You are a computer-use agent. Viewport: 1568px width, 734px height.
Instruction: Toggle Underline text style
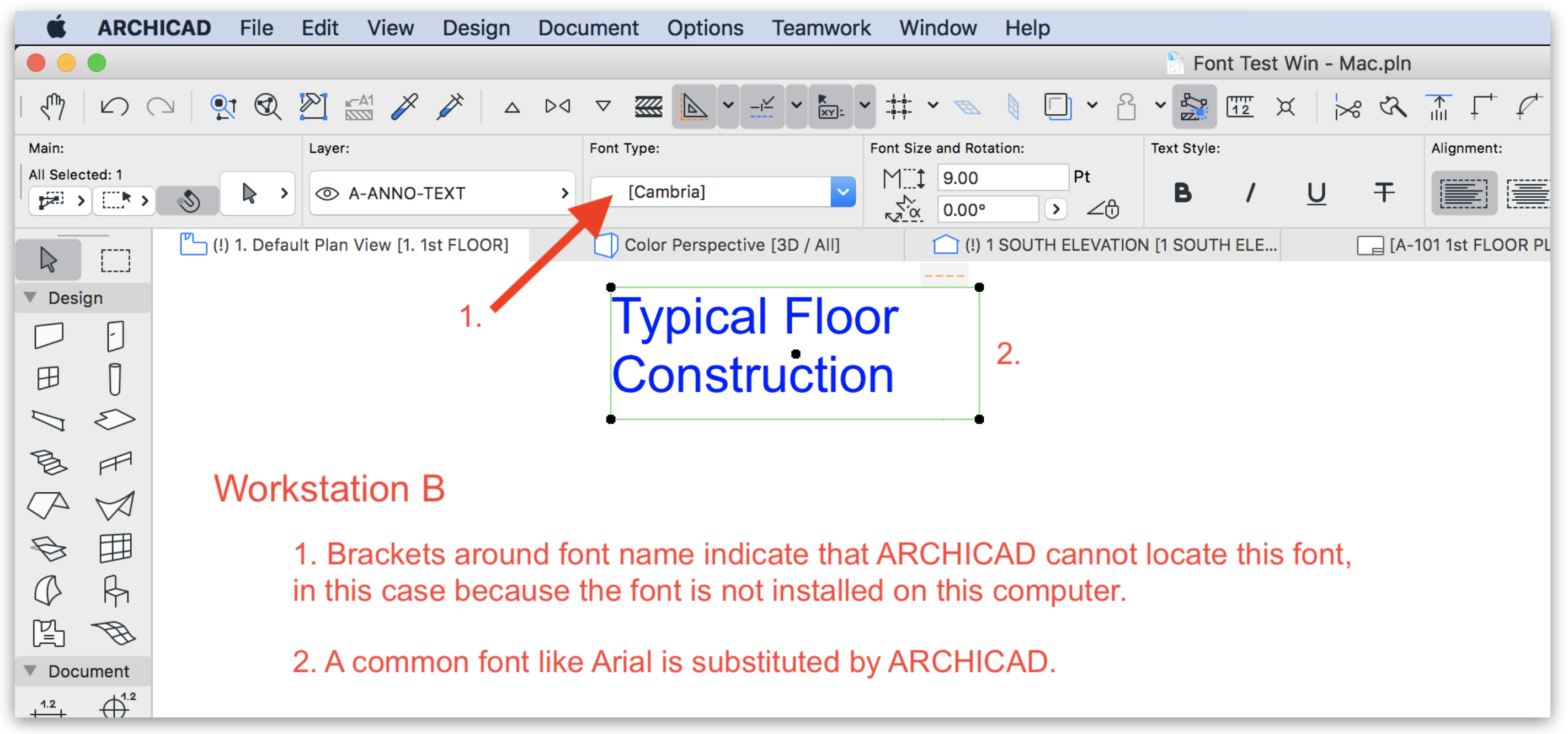(1316, 194)
